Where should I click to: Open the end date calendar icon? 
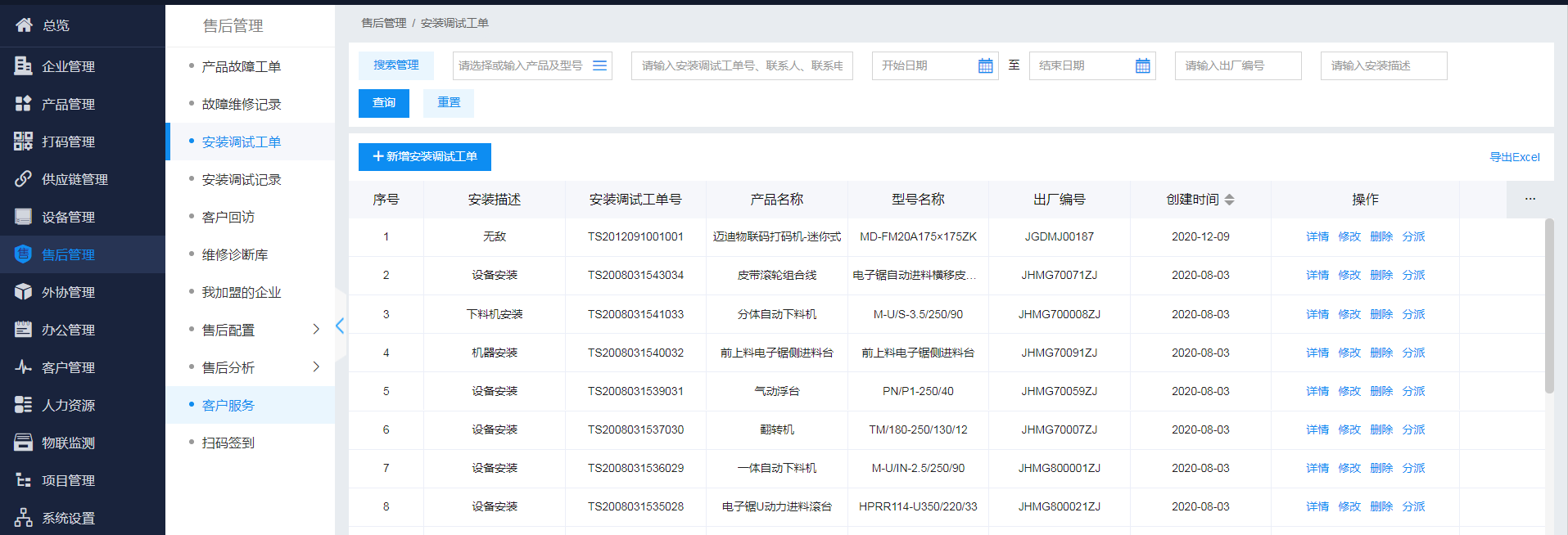(x=1142, y=66)
